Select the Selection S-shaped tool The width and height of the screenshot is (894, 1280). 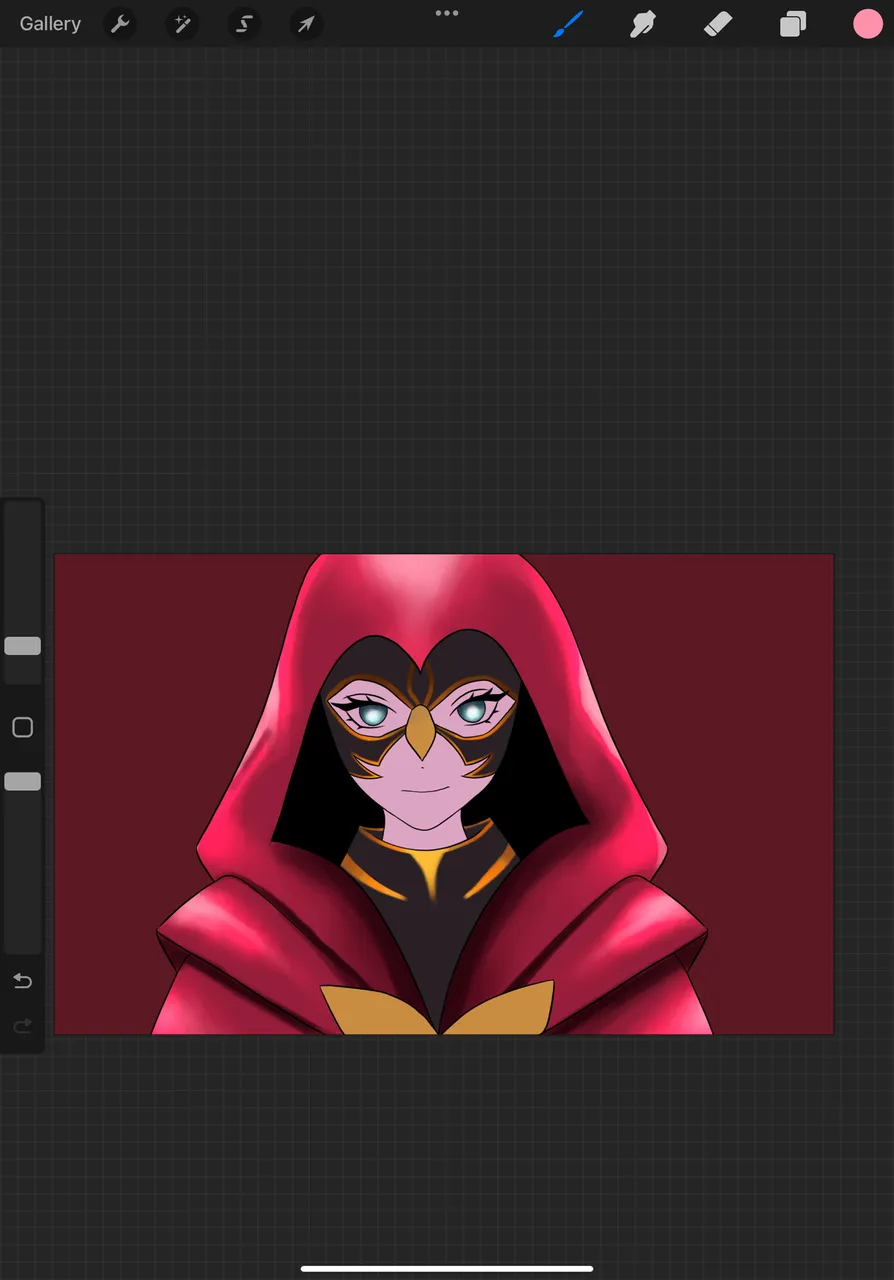(245, 24)
